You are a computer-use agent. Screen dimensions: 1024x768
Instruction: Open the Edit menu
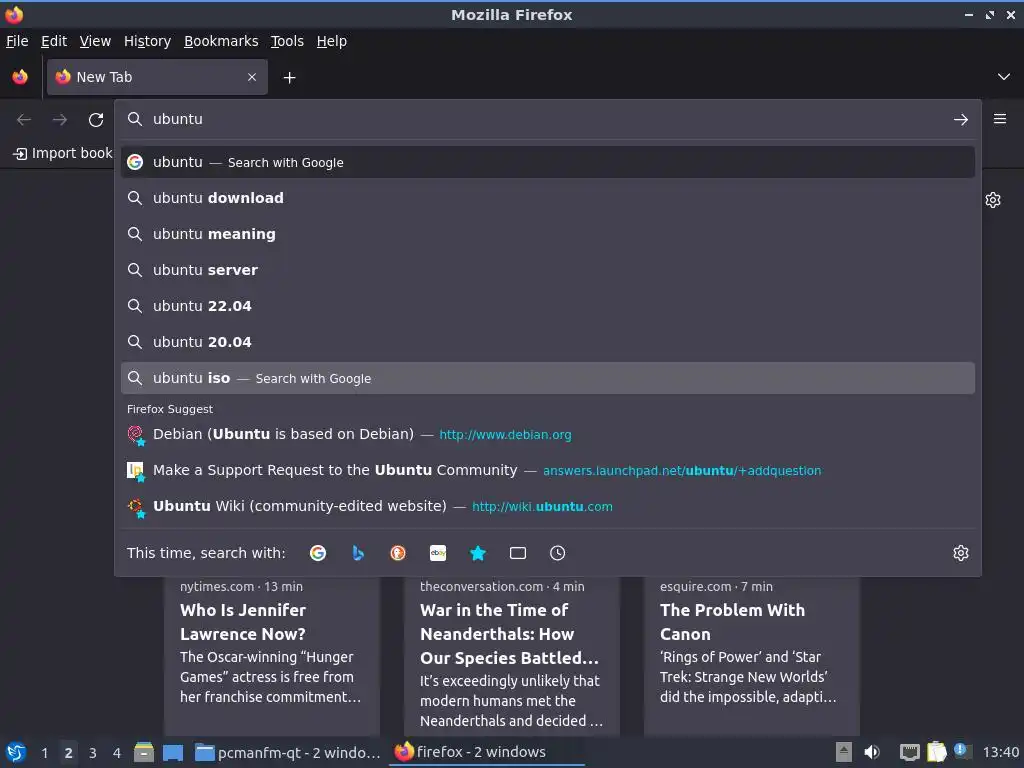[x=54, y=41]
